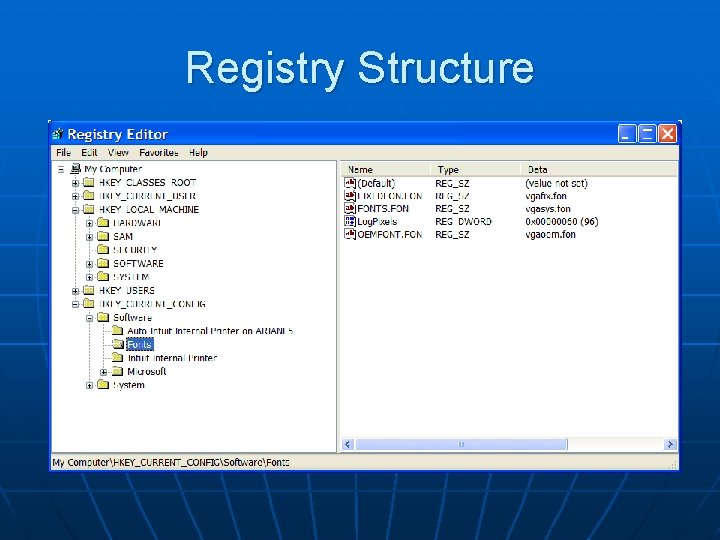720x540 pixels.
Task: Expand the Microsoft key
Action: click(x=104, y=371)
